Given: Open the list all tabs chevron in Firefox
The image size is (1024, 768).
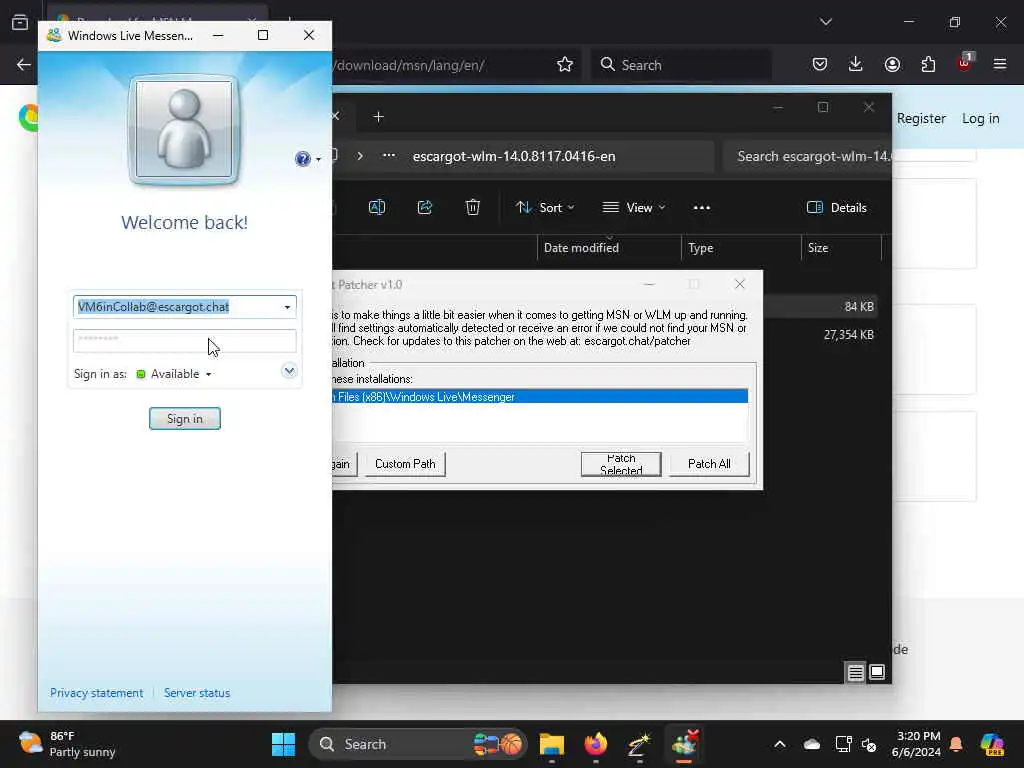Looking at the screenshot, I should [x=825, y=22].
